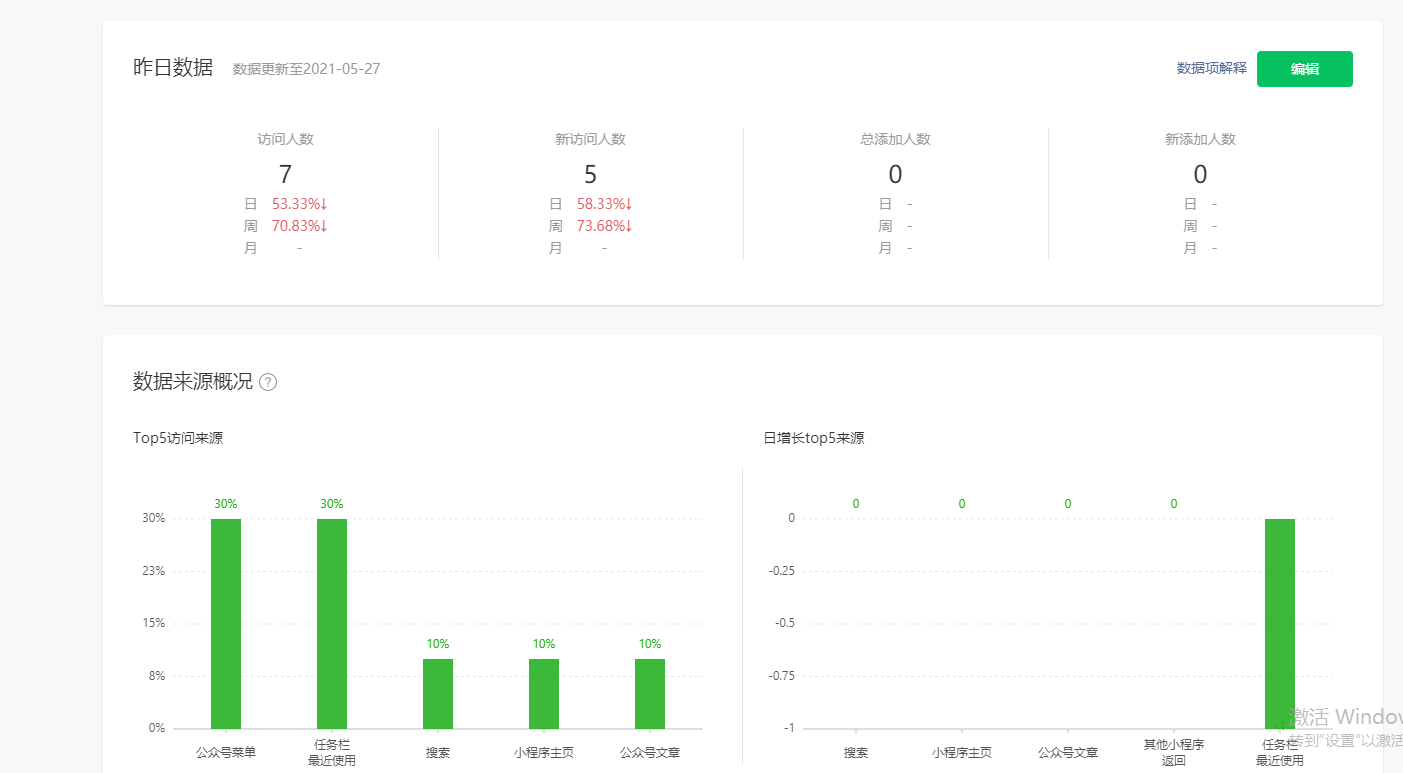The height and width of the screenshot is (773, 1403).
Task: Click 58.33% daily change under 新访问人数
Action: 605,204
